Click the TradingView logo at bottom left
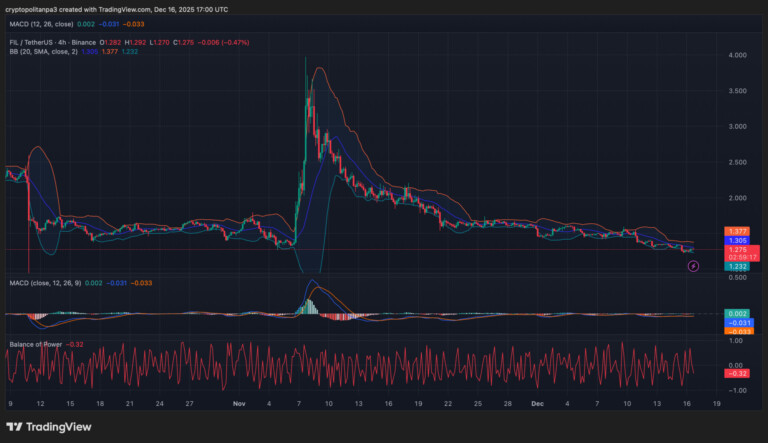Screen dimensions: 768x443 (x=47, y=424)
